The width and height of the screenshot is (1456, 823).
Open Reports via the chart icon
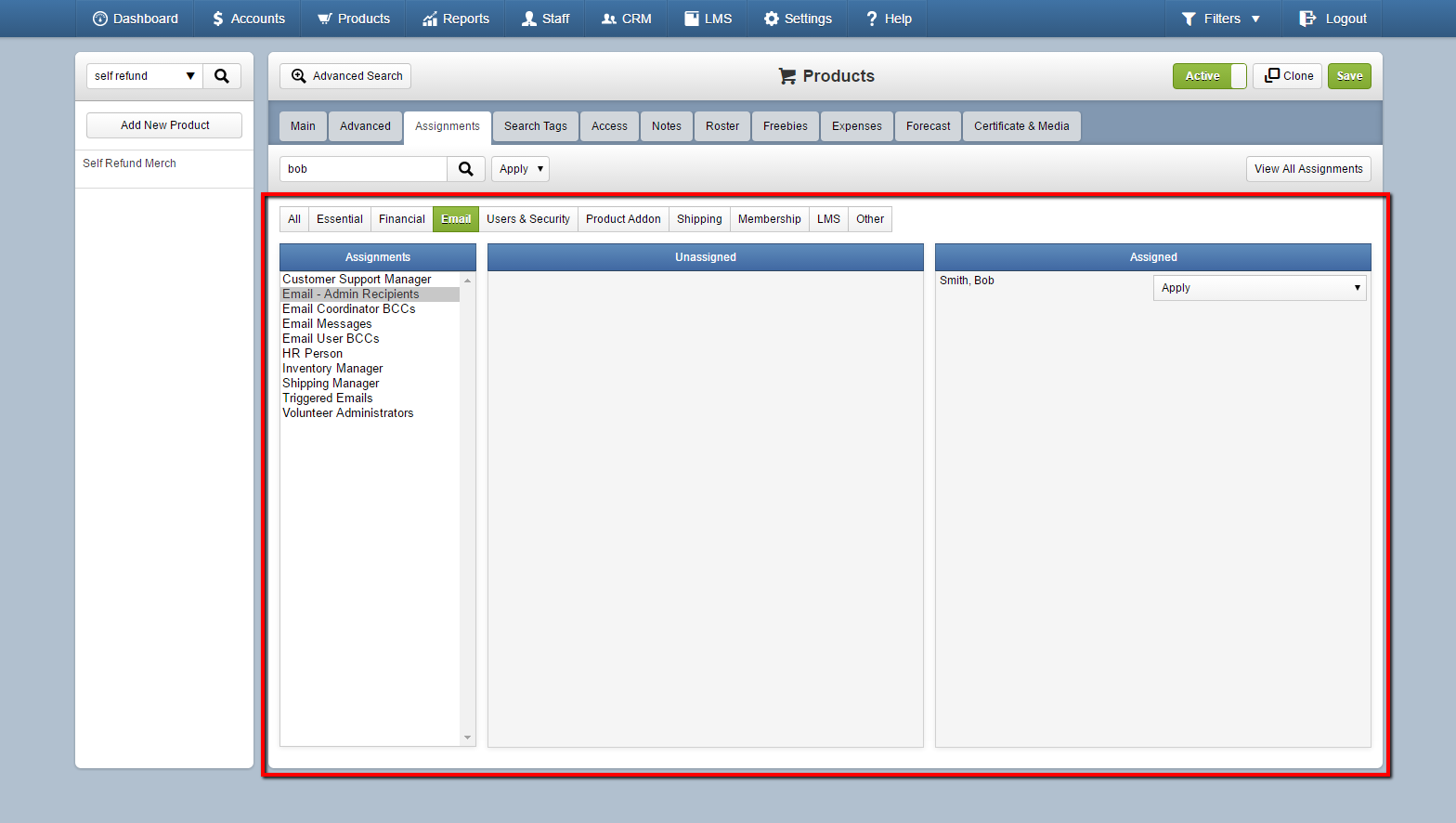point(430,19)
